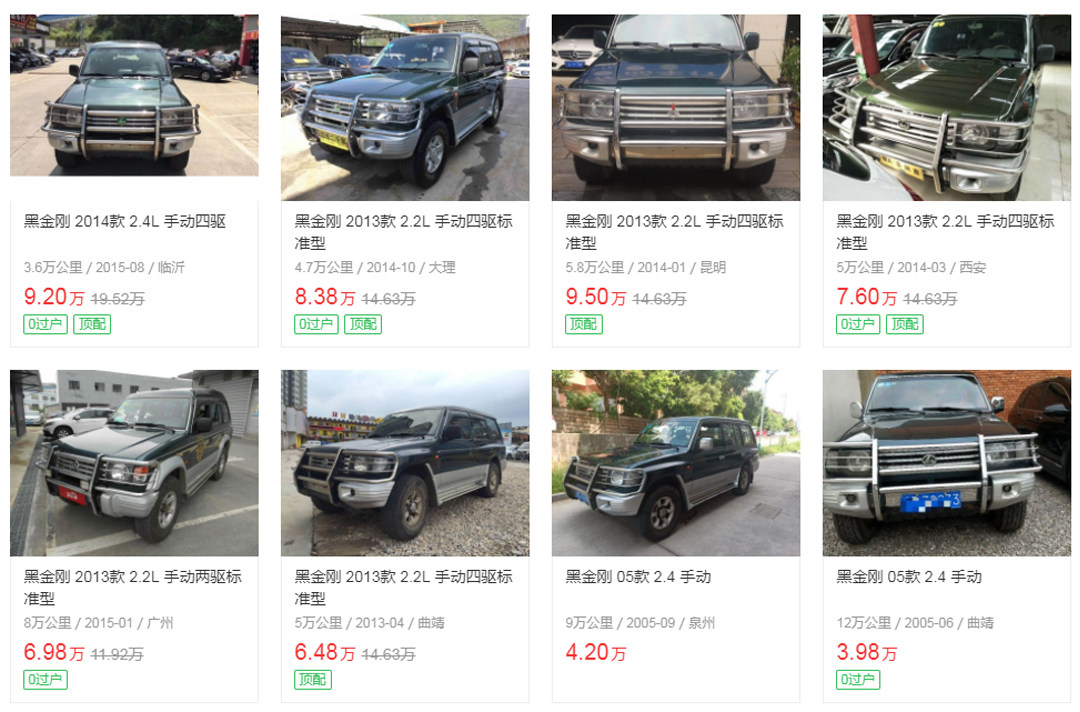
Task: Click the 0过户 tag under the 6.98万 price
Action: pyautogui.click(x=45, y=680)
